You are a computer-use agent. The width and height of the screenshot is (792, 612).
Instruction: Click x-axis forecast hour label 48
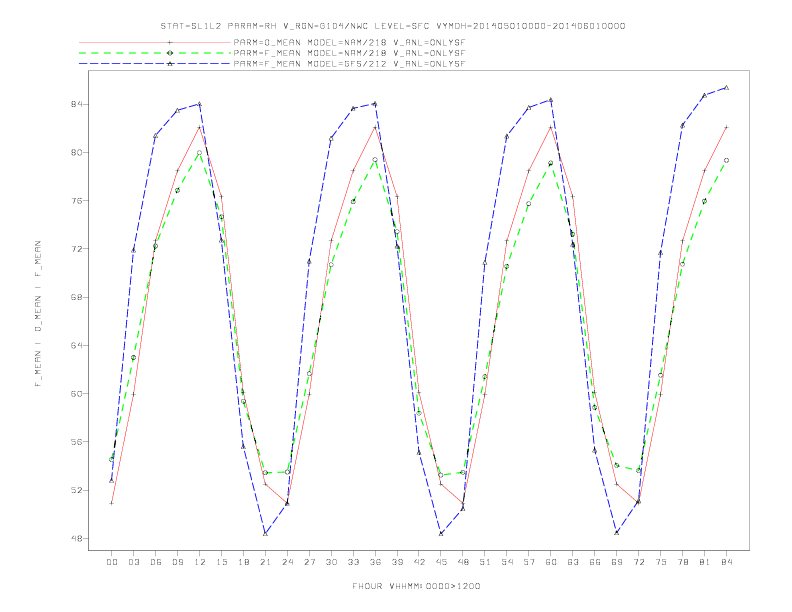pos(463,562)
